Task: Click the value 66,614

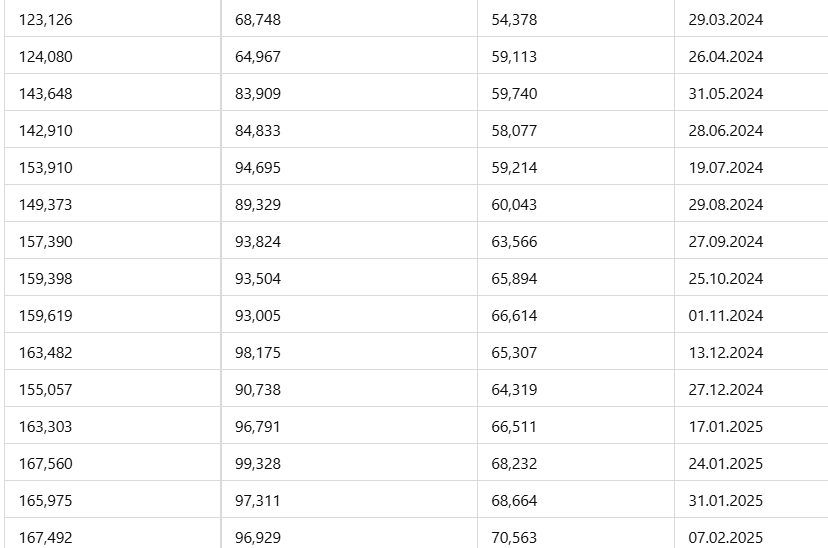Action: click(514, 315)
